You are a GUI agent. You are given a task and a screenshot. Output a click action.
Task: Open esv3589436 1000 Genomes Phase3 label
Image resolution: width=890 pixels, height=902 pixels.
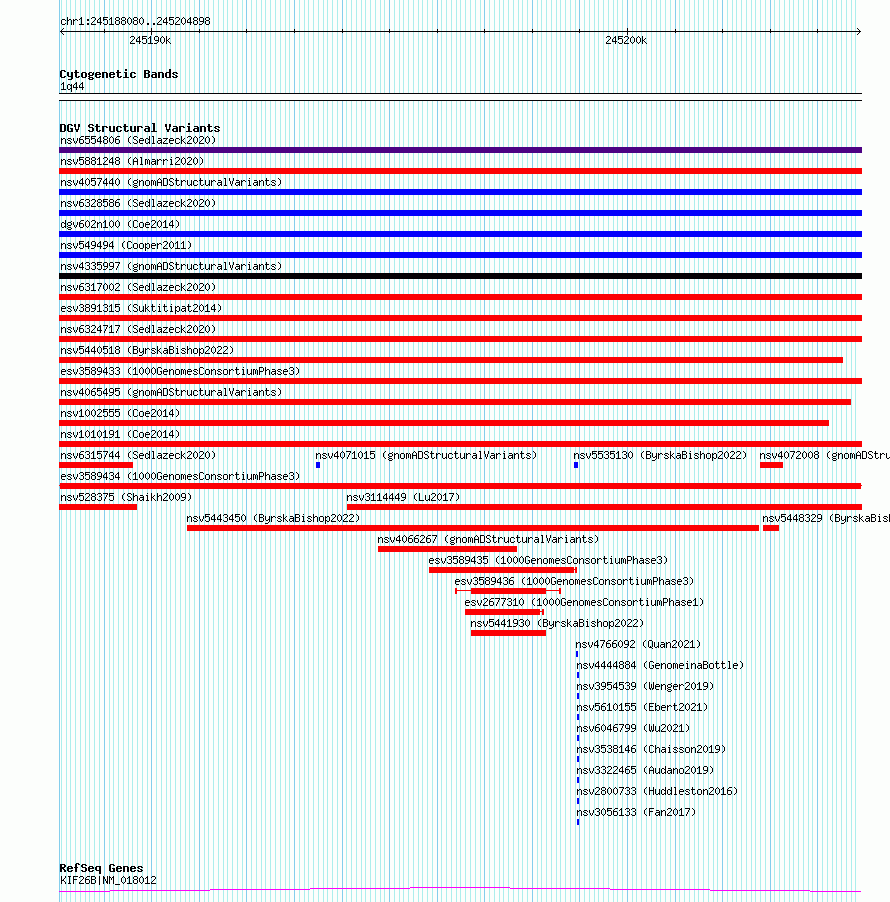click(574, 581)
